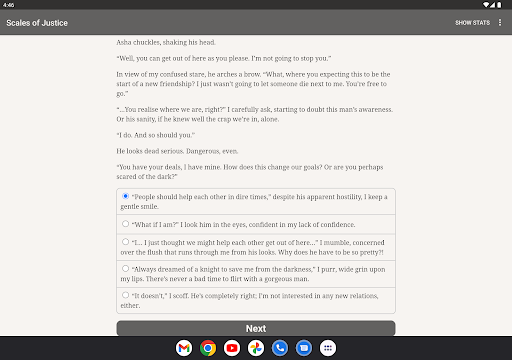Click the paragraph starting 'In view of my confused stare'
Image resolution: width=512 pixels, height=360 pixels.
click(x=253, y=84)
